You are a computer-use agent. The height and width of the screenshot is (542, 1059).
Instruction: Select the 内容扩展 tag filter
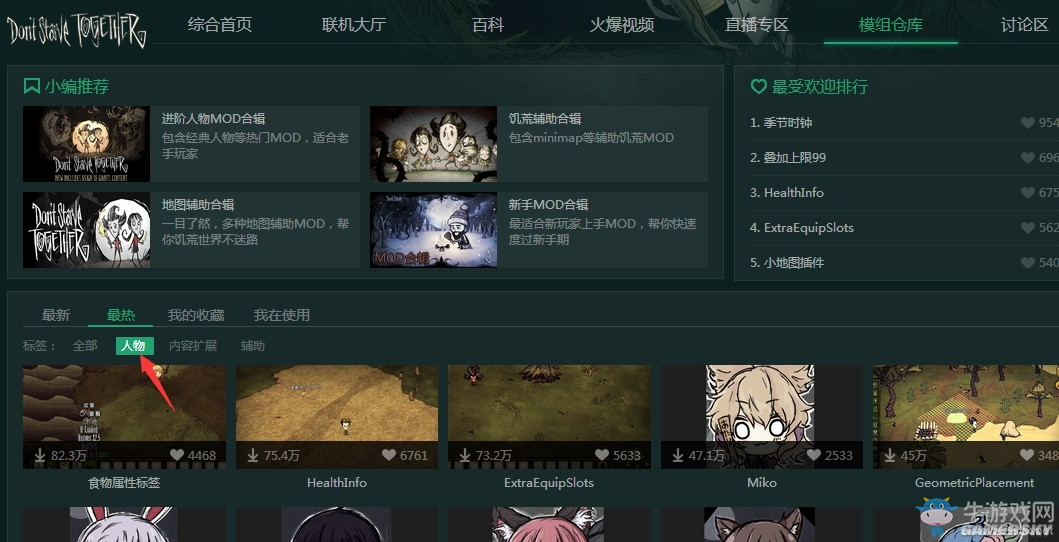tap(193, 346)
